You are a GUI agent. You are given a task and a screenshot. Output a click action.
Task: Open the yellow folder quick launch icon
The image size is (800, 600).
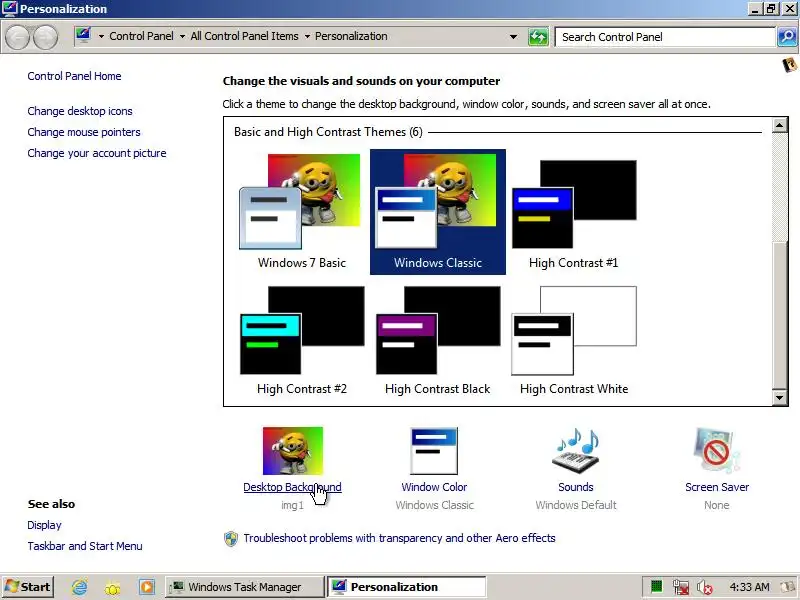[x=113, y=588]
